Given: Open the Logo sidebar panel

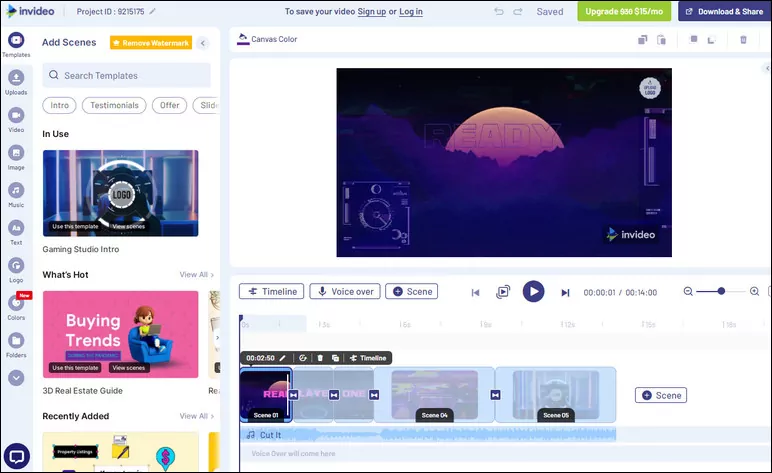Looking at the screenshot, I should [16, 270].
